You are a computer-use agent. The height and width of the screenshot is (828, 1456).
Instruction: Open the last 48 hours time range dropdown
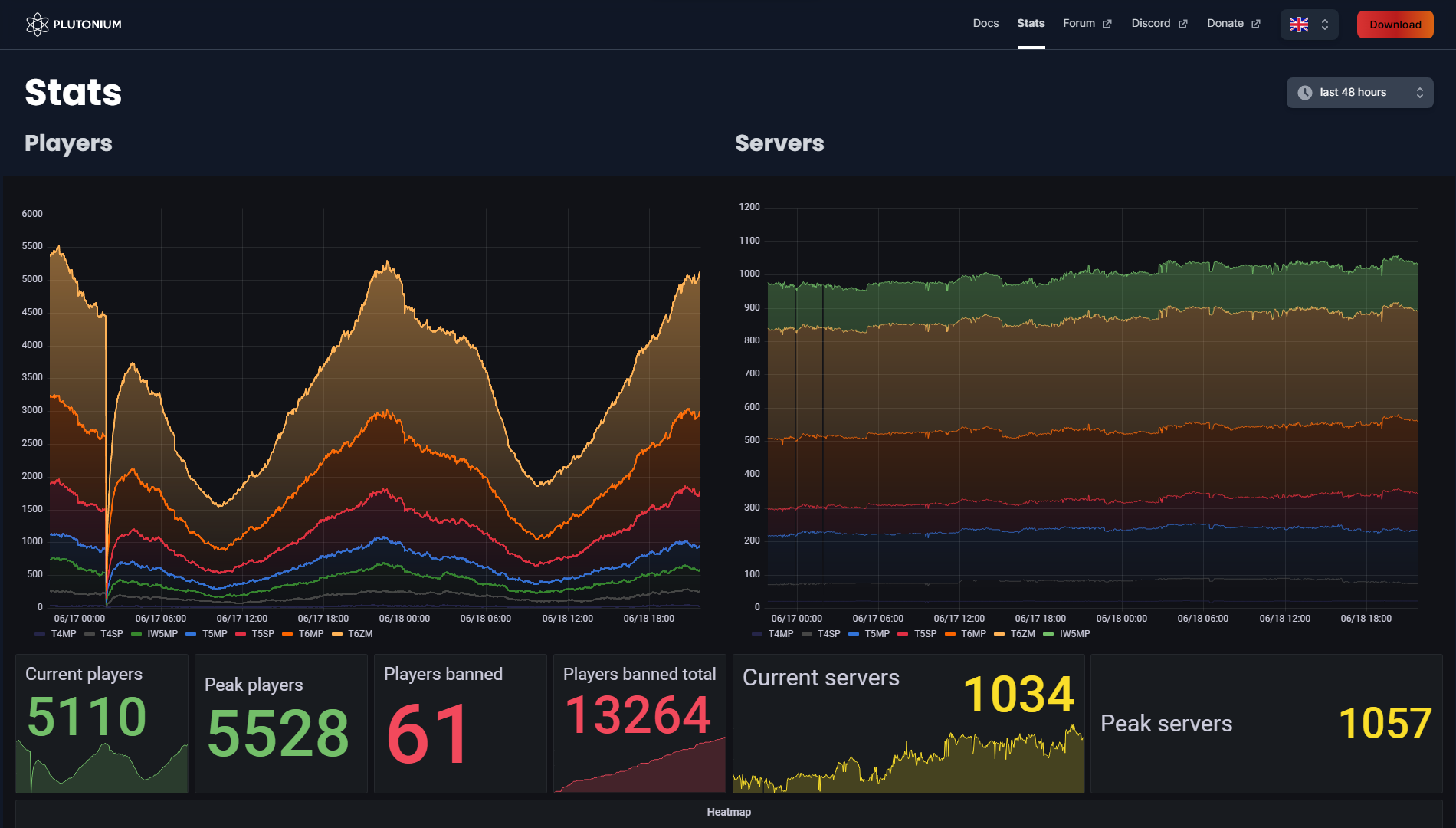click(x=1359, y=93)
